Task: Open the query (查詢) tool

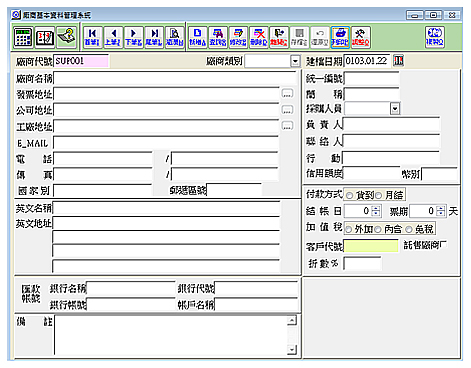Action: coord(218,37)
